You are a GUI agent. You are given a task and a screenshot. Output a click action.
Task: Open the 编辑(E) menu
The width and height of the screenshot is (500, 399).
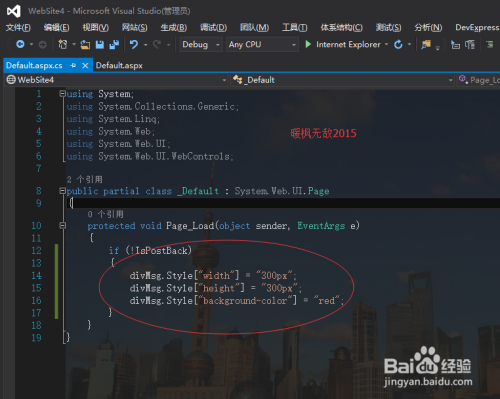(56, 28)
